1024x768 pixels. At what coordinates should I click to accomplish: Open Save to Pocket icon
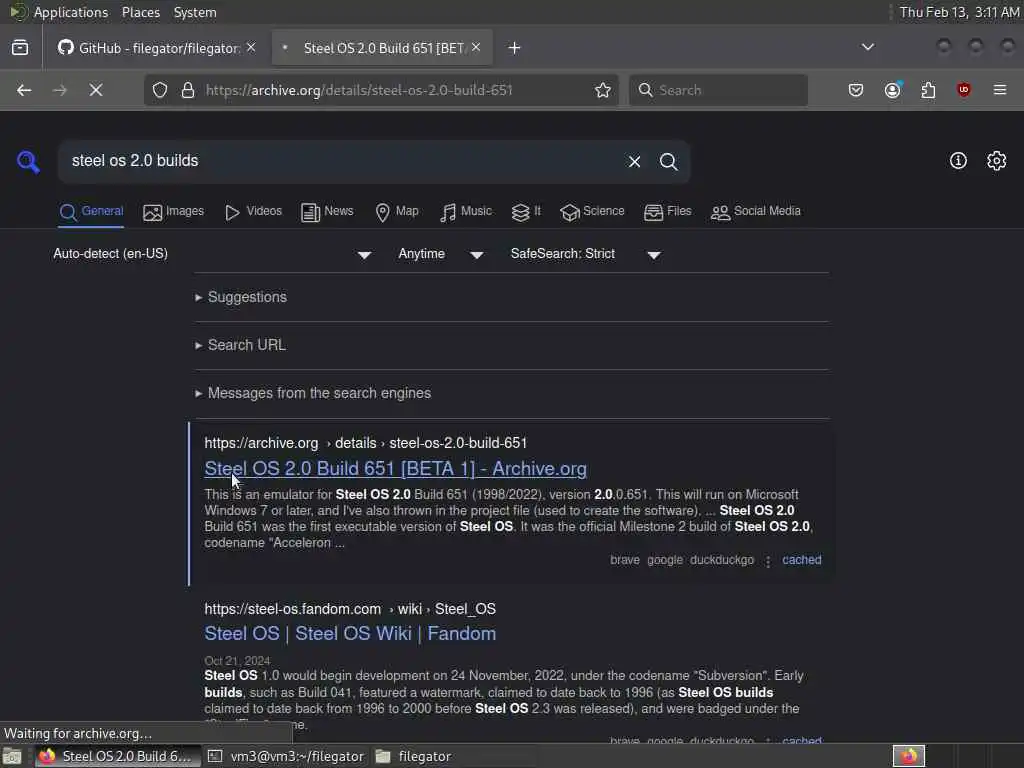tap(856, 90)
